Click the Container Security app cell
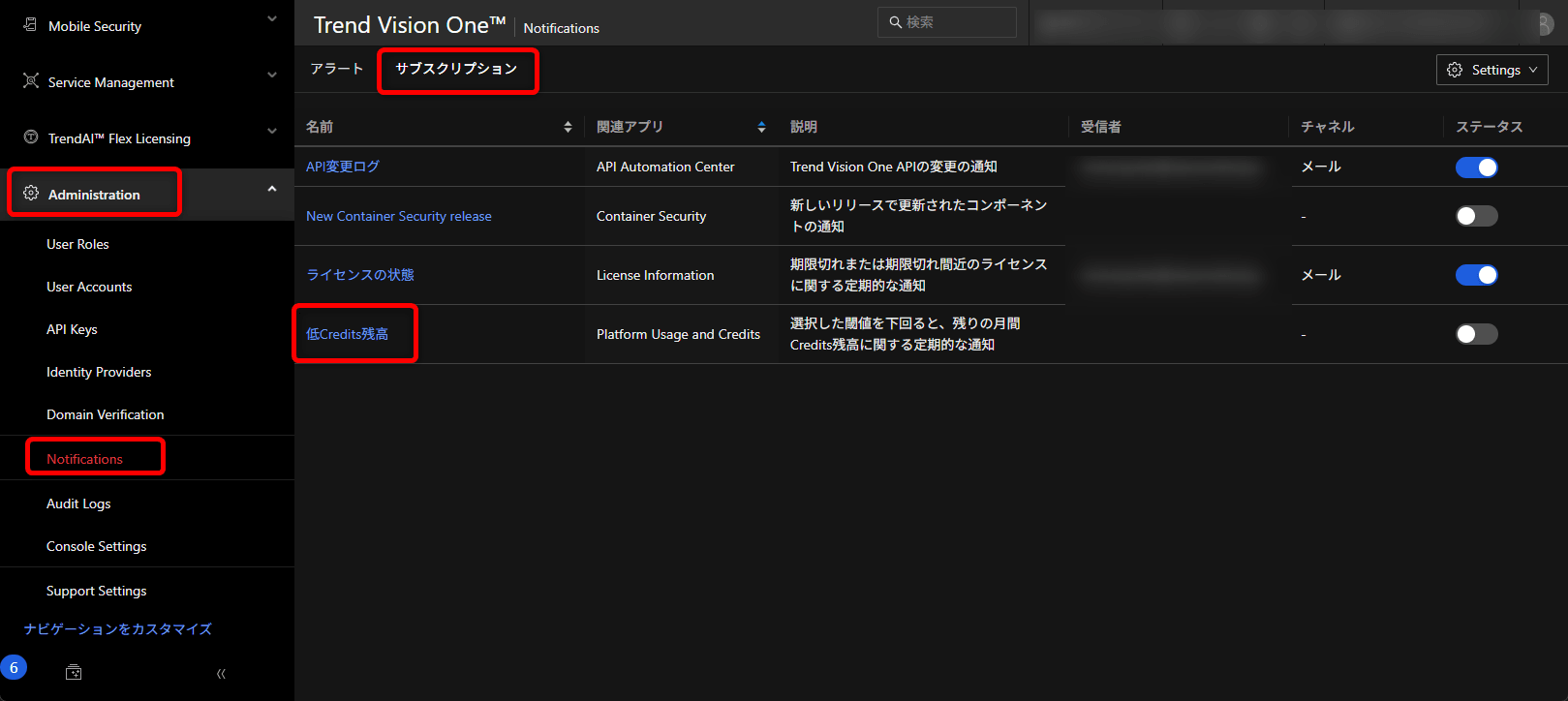This screenshot has width=1568, height=701. pyautogui.click(x=651, y=216)
